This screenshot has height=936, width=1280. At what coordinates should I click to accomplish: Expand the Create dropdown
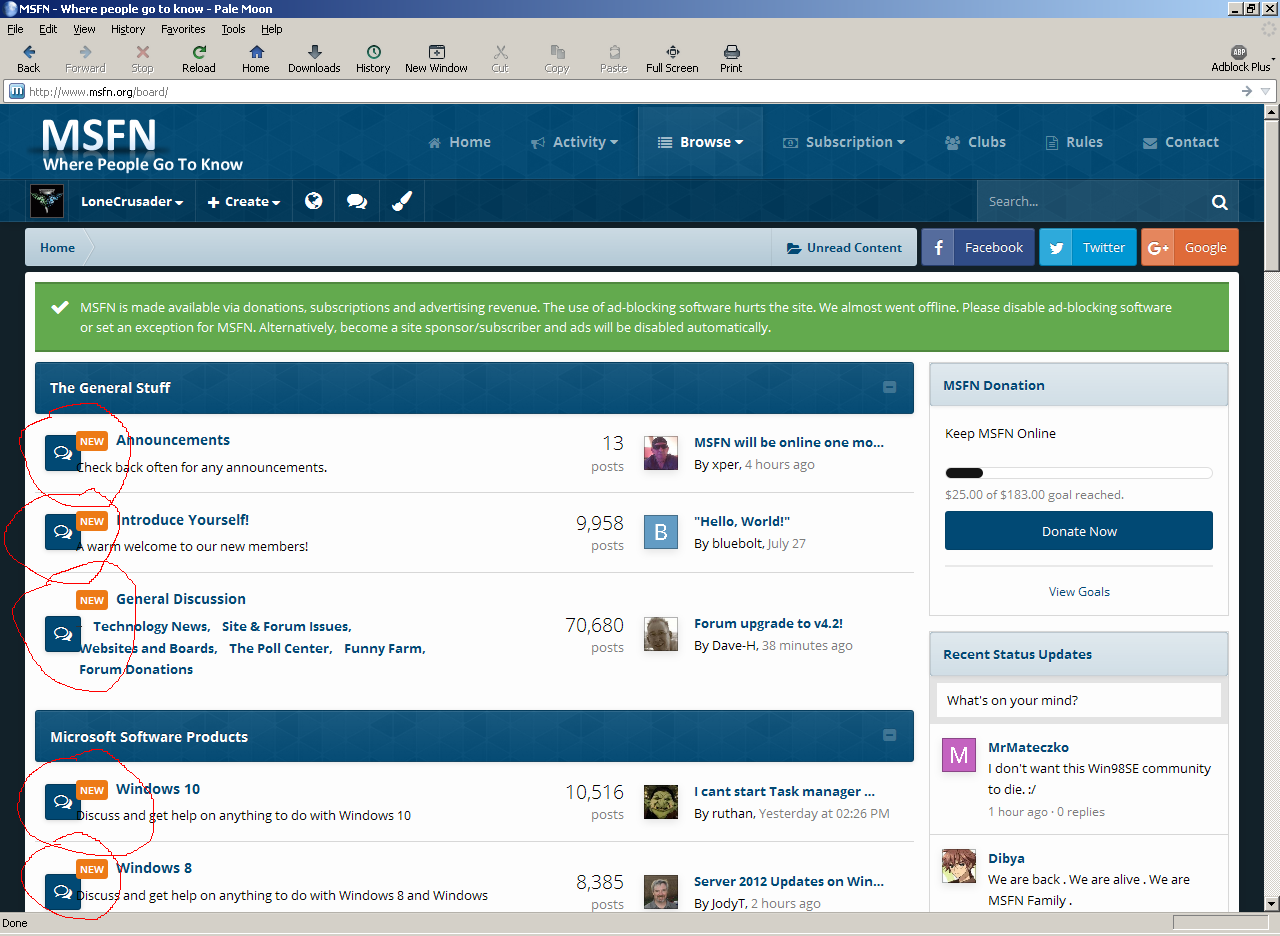[x=243, y=201]
